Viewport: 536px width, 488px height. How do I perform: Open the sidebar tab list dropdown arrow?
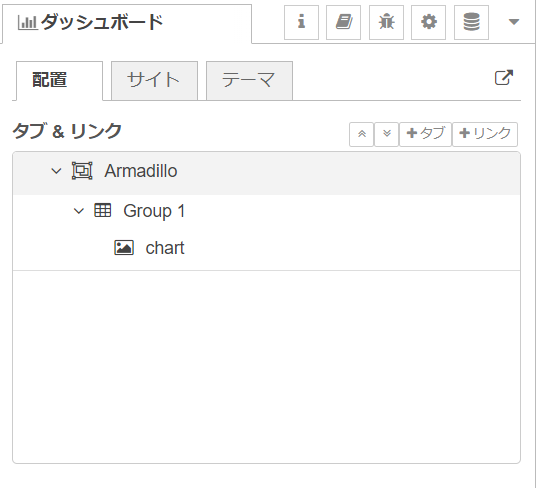tap(514, 22)
